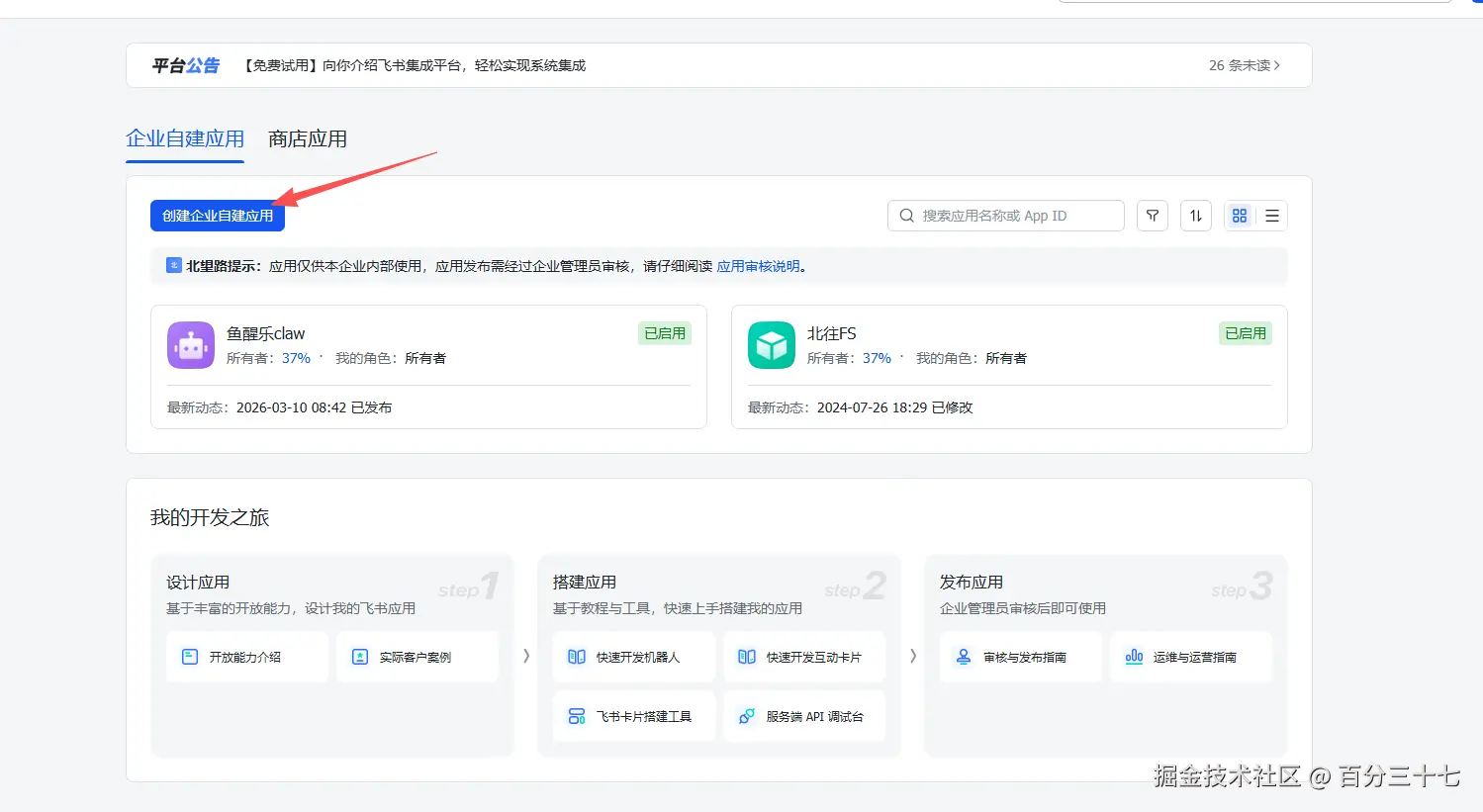The height and width of the screenshot is (812, 1483).
Task: Select the list view toggle
Action: 1272,216
